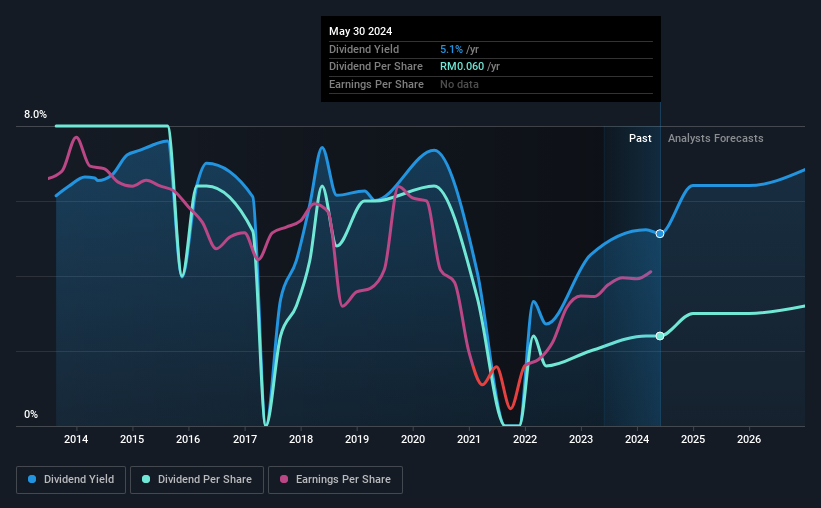Viewport: 821px width, 508px height.
Task: Click the blue Dividend Yield legend dot
Action: tap(32, 479)
